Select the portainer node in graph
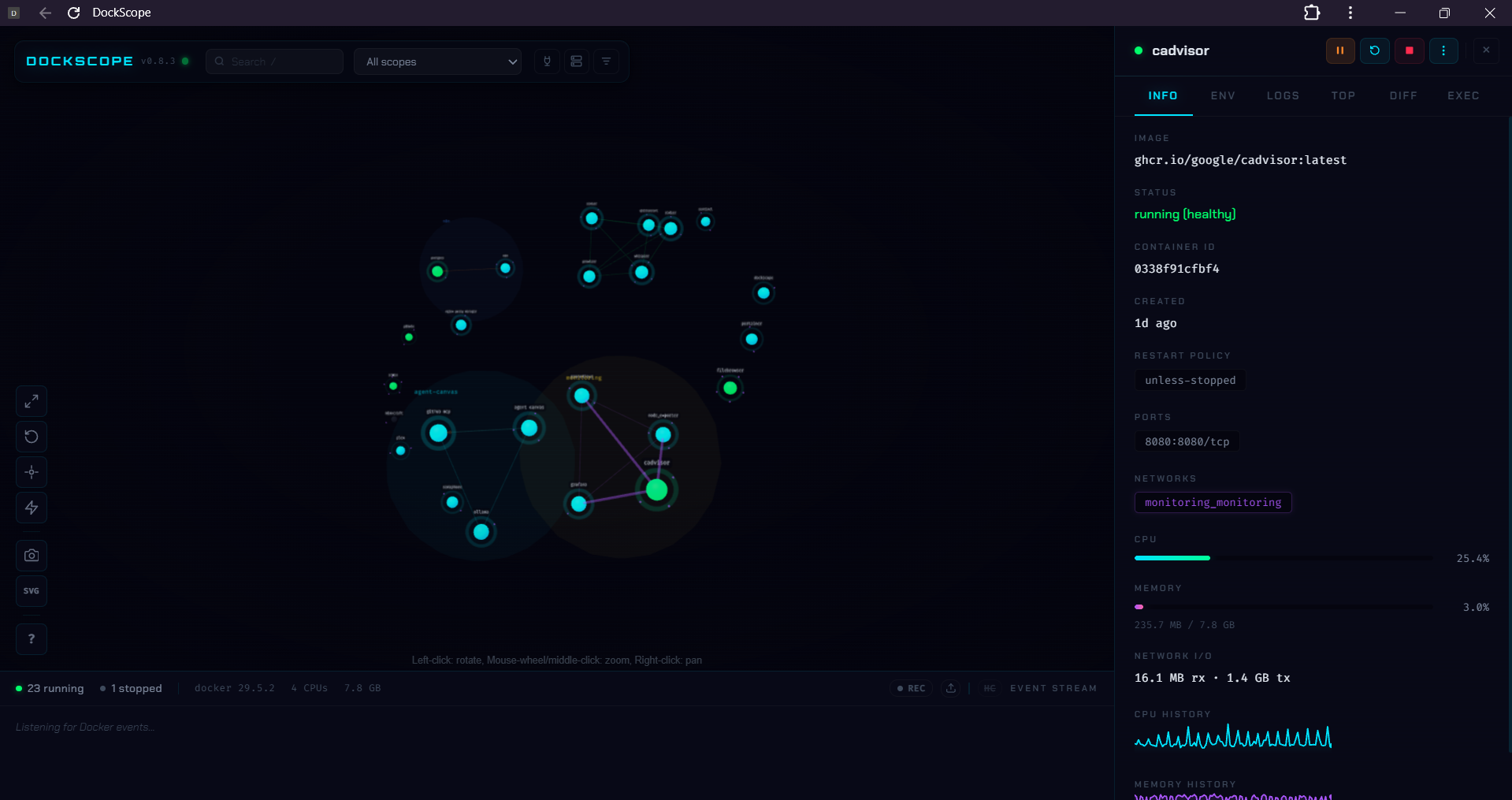Viewport: 1512px width, 800px height. pos(752,339)
